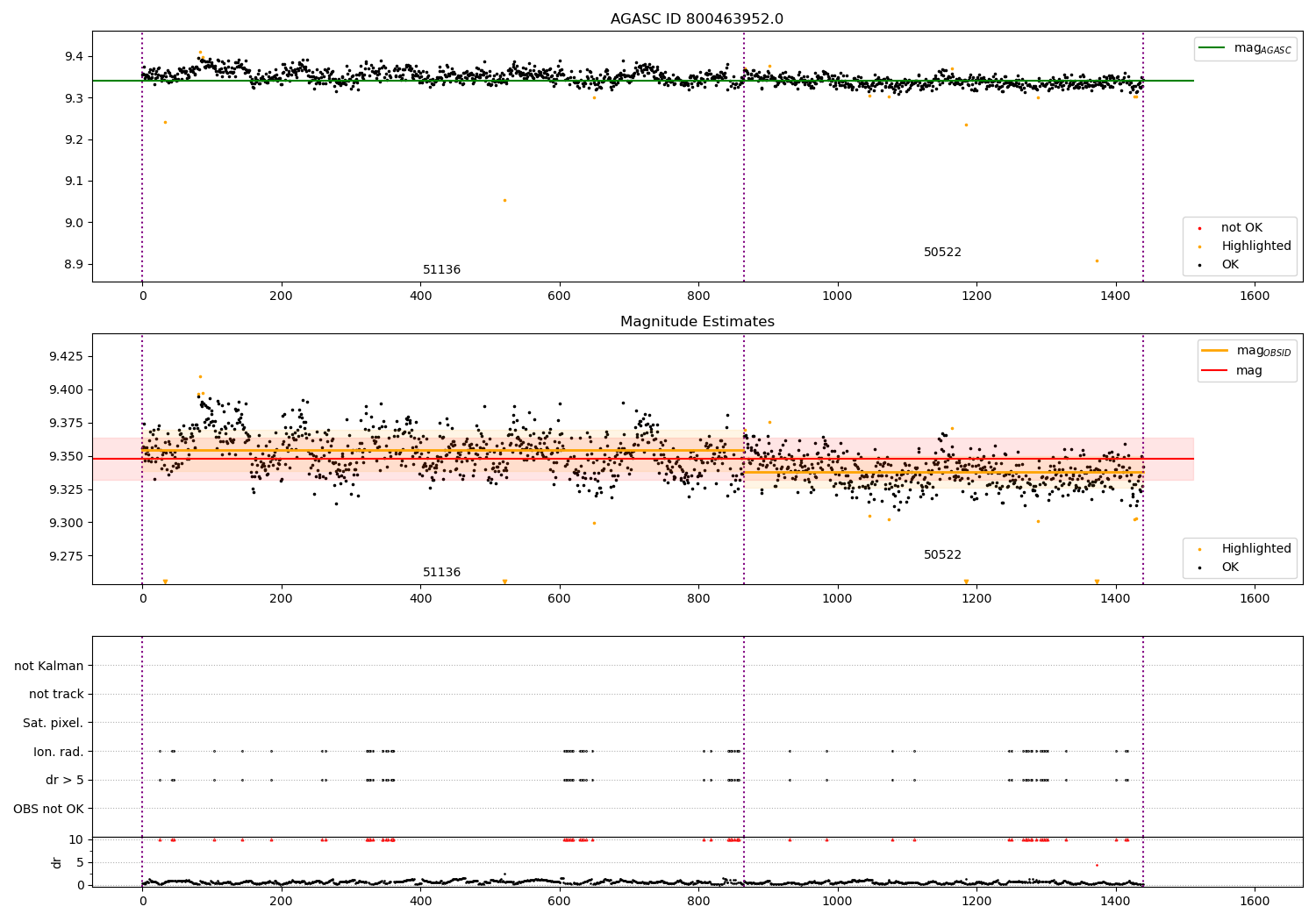Click orange outlier near 9.24 by left dotted line

(x=165, y=122)
